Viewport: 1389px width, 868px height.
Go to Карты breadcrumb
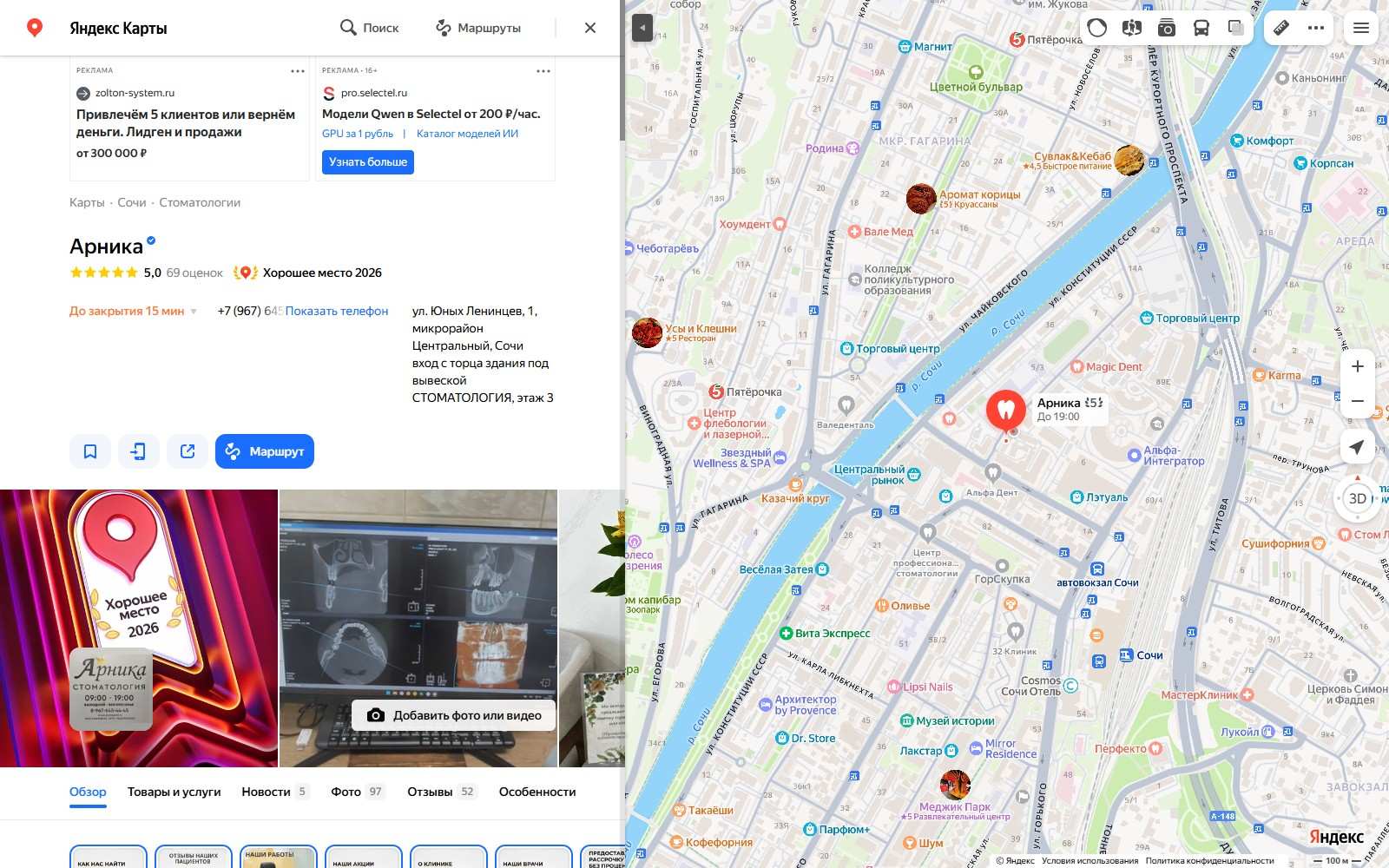tap(87, 202)
